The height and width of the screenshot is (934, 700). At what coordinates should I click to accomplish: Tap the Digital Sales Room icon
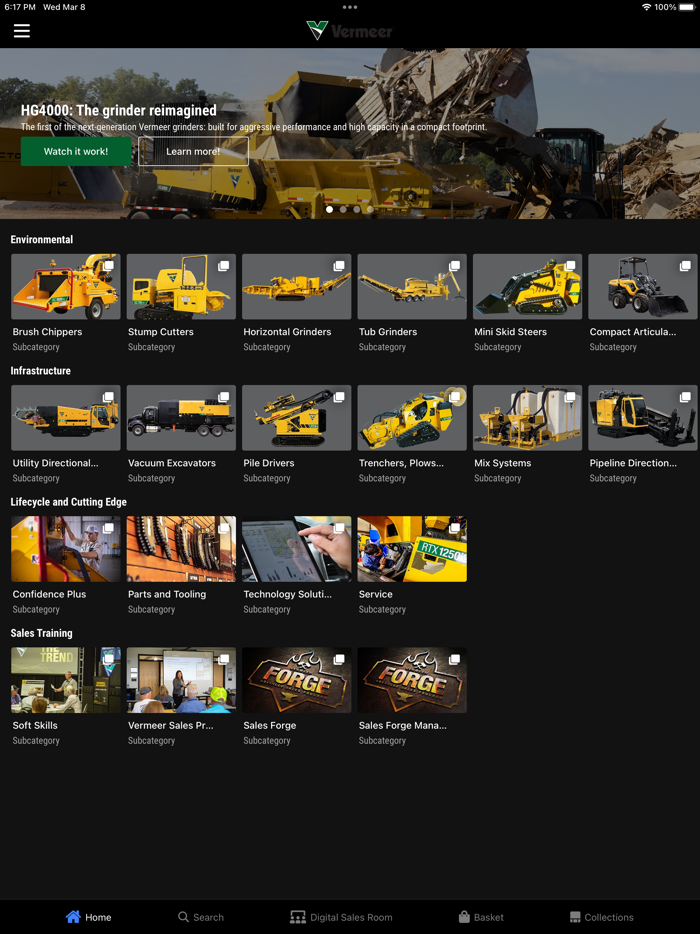[298, 917]
